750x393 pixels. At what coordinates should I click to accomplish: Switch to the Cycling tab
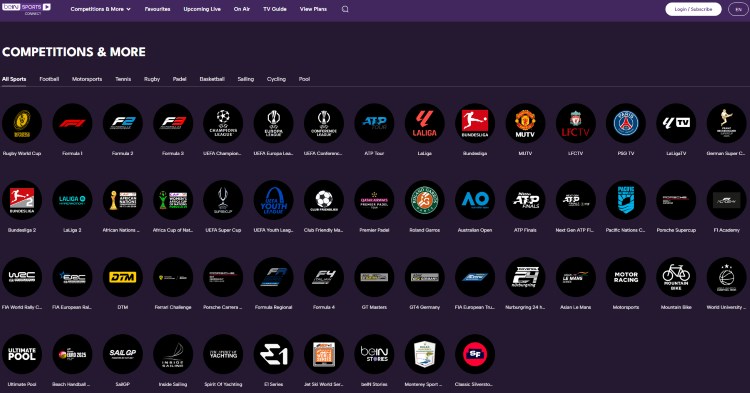pyautogui.click(x=276, y=79)
